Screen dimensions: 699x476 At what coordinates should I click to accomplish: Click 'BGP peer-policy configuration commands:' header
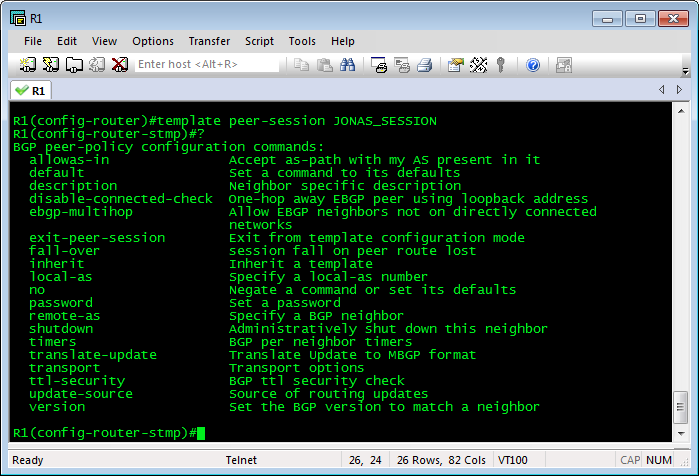coord(169,147)
